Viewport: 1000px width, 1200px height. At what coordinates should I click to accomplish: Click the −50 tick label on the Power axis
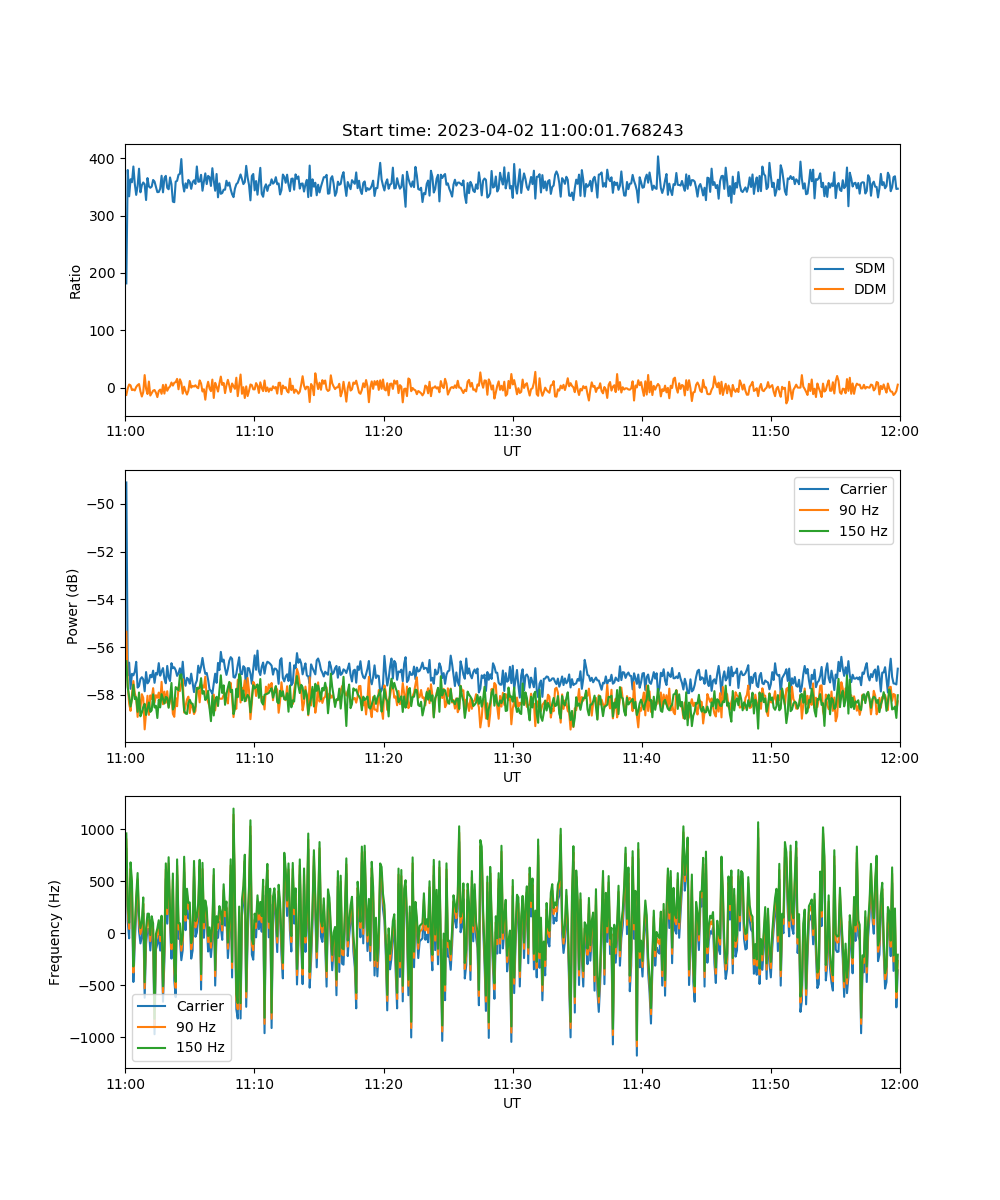coord(100,504)
